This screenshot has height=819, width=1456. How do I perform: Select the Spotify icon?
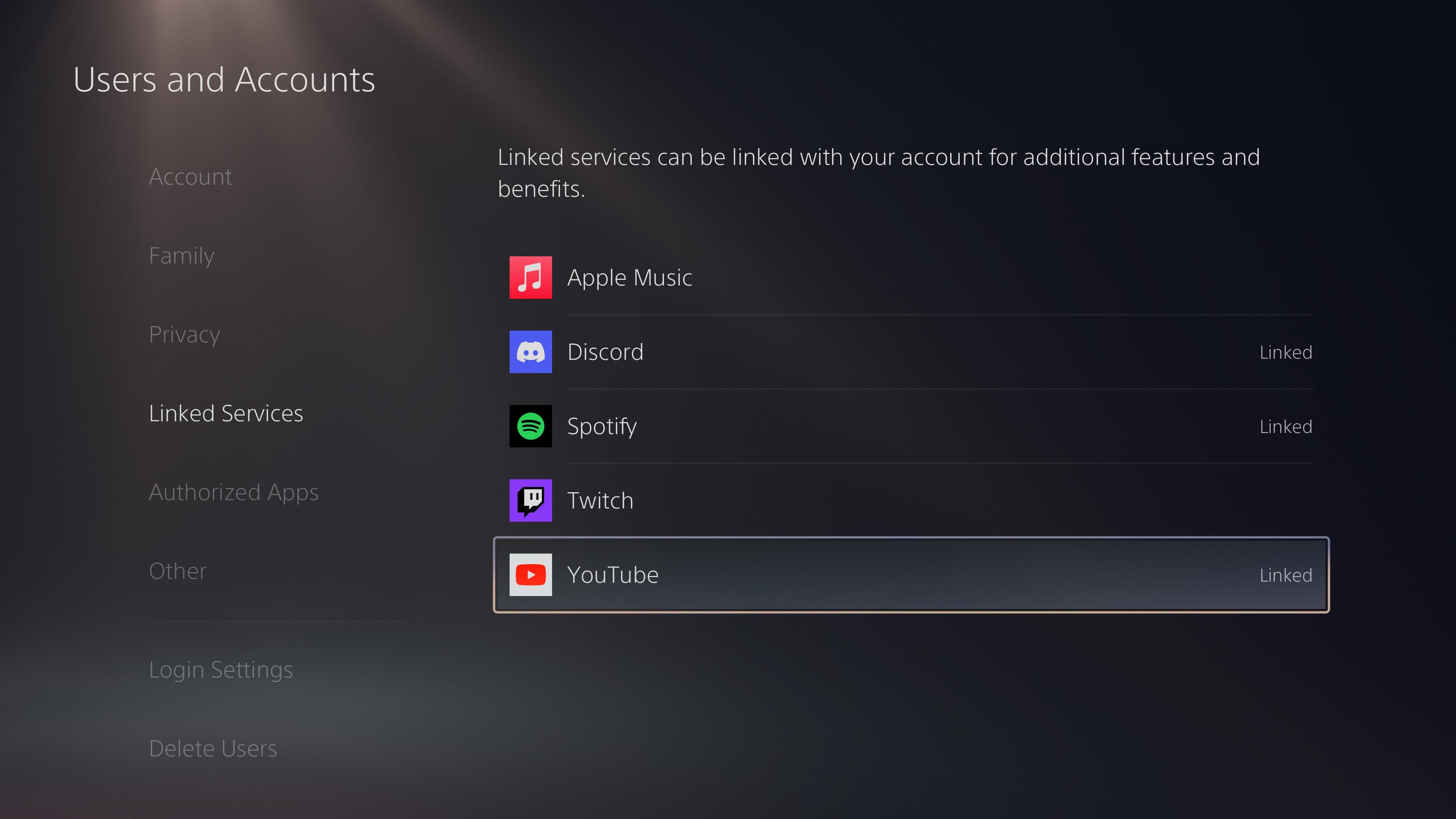pyautogui.click(x=531, y=425)
